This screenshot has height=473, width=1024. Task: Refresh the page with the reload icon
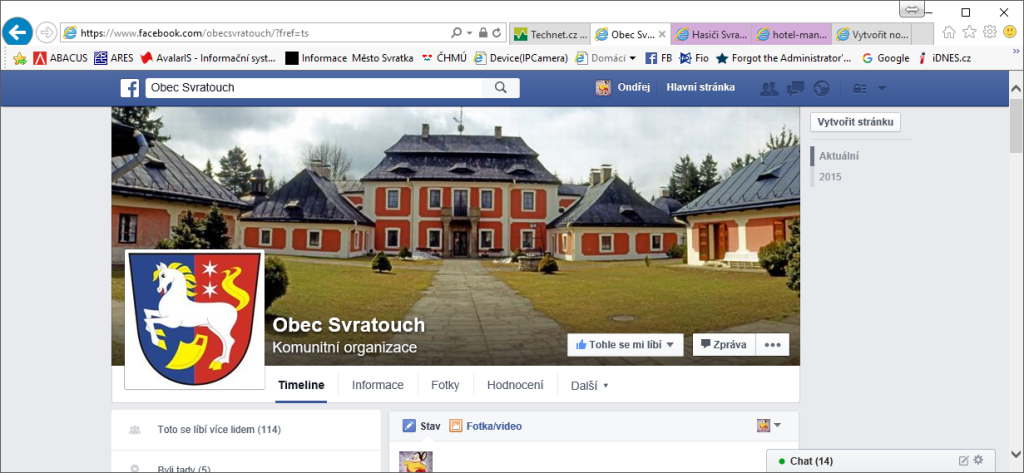[x=497, y=33]
